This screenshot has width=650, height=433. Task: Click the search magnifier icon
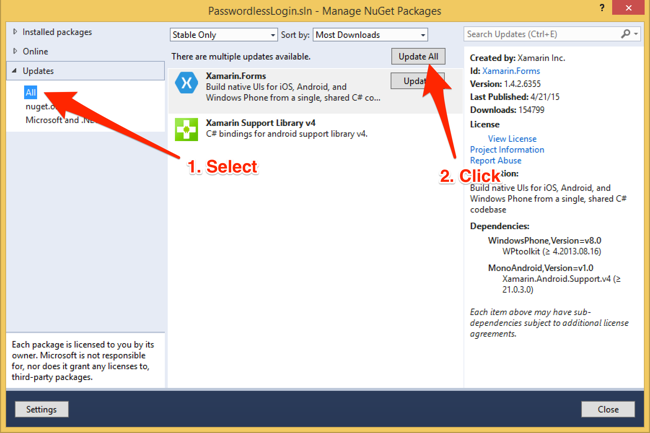point(626,34)
